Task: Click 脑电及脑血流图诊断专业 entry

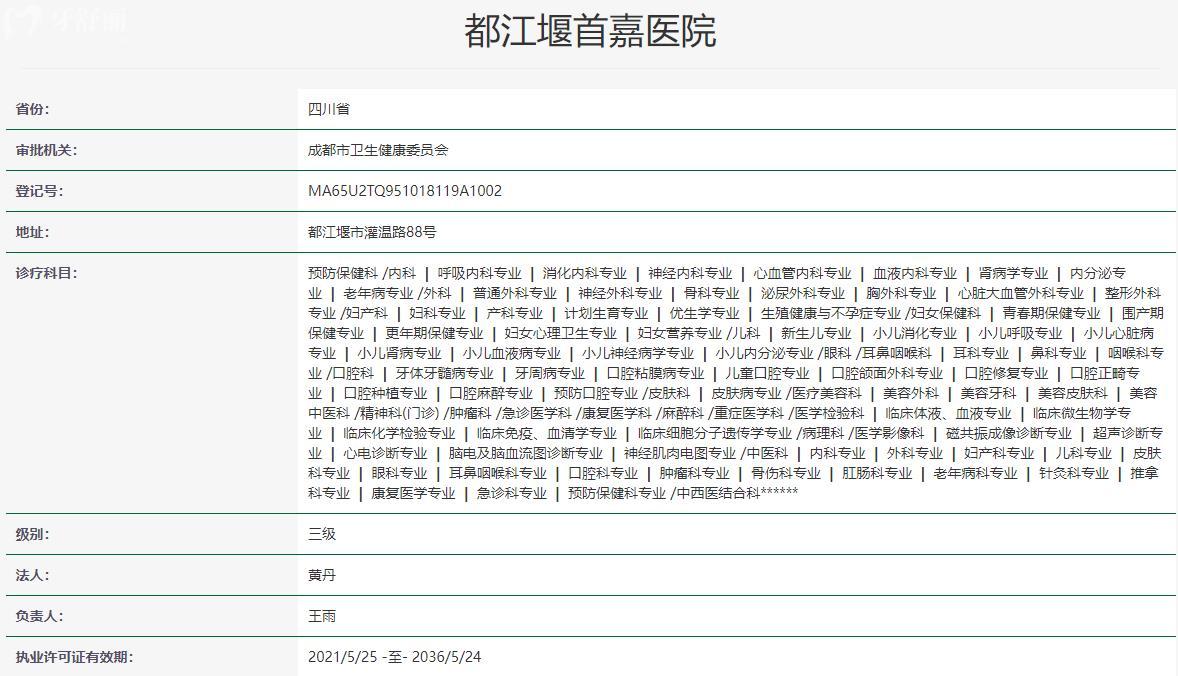Action: click(x=525, y=454)
